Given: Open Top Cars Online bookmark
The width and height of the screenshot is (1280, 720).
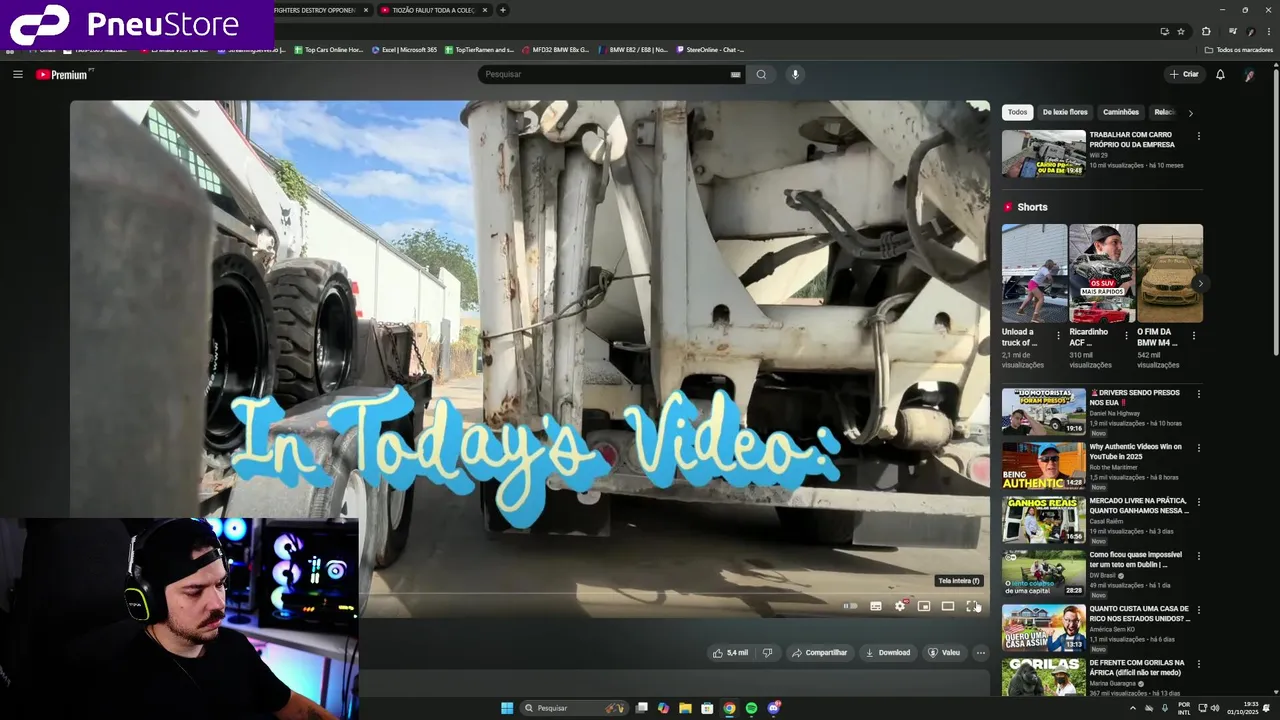Looking at the screenshot, I should pyautogui.click(x=329, y=49).
